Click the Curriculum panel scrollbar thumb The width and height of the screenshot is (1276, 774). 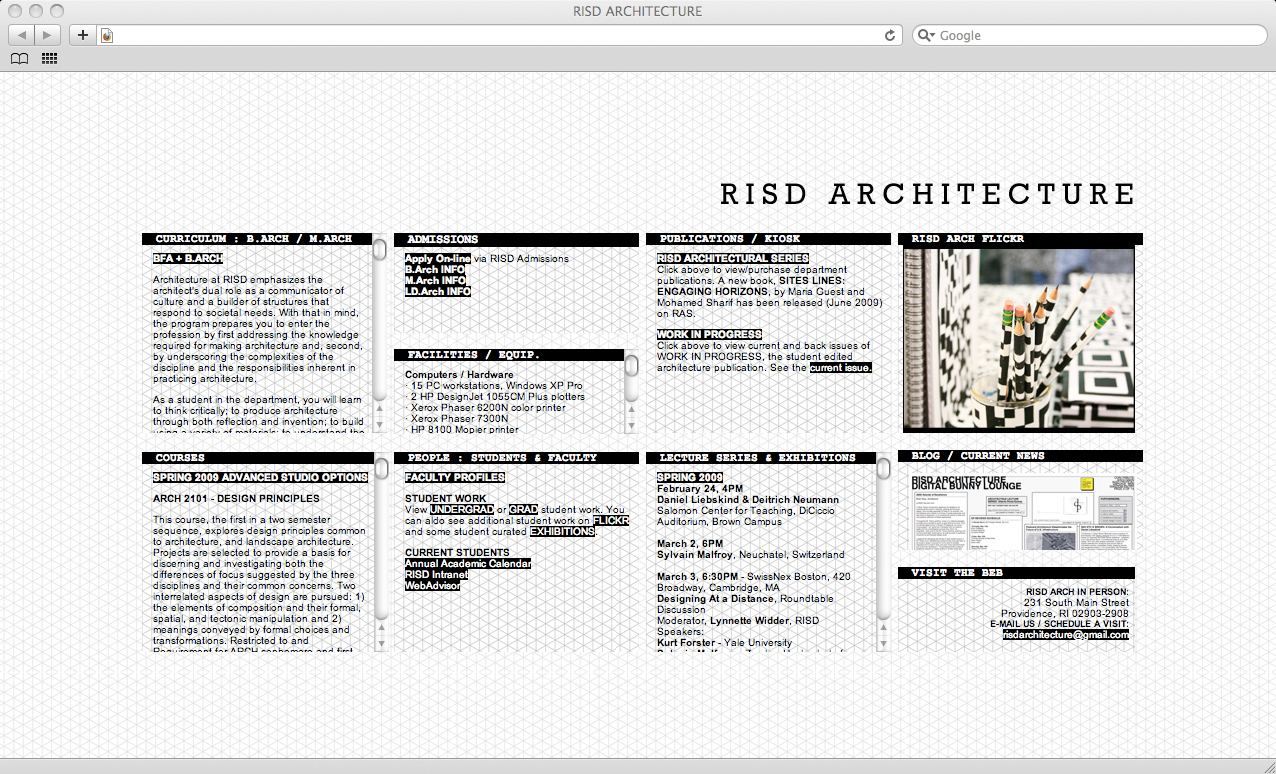(x=380, y=249)
